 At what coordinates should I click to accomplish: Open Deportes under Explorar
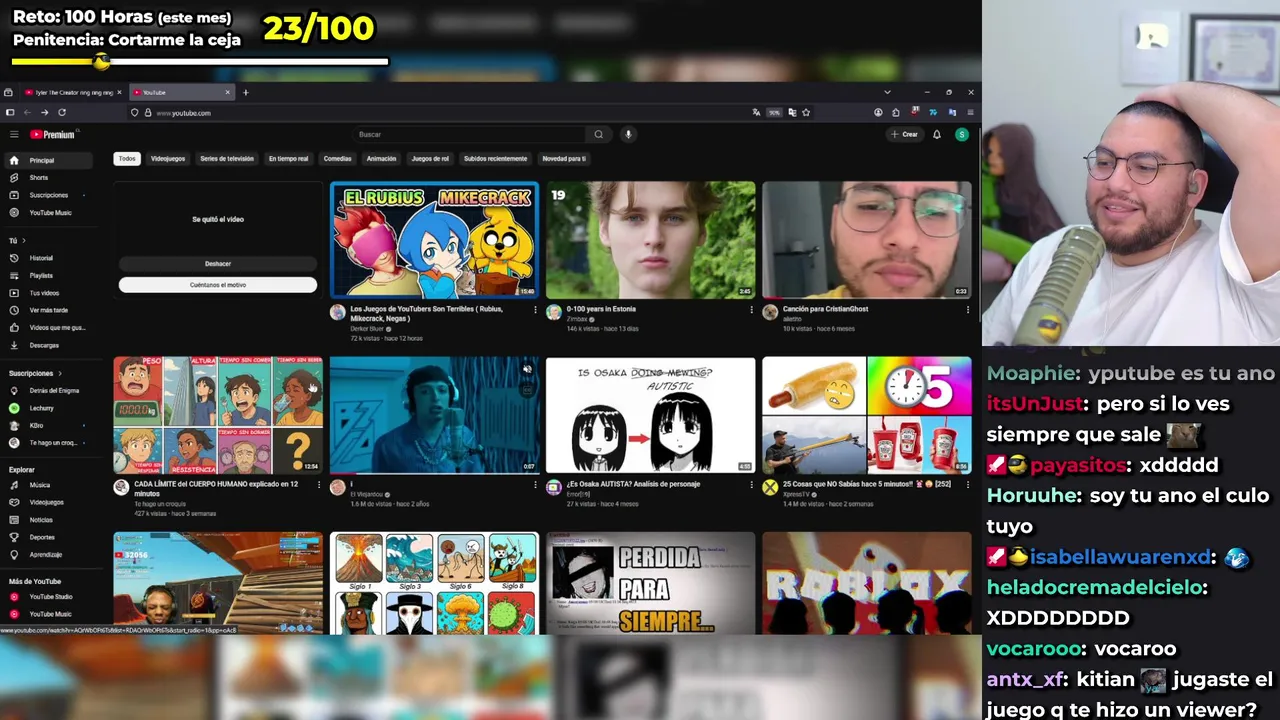coord(50,537)
